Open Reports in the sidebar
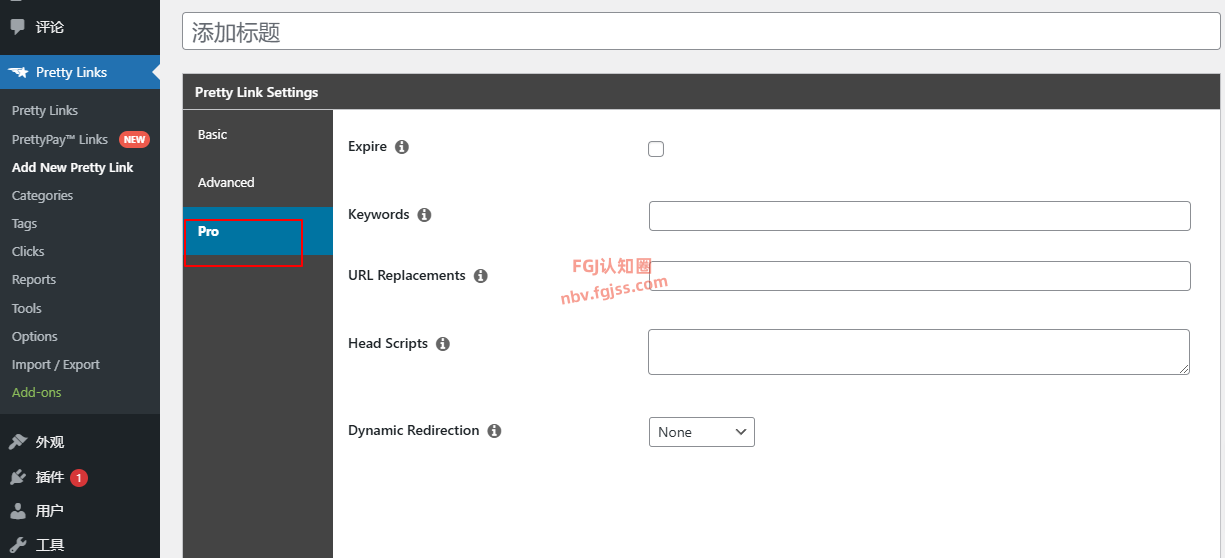This screenshot has height=558, width=1225. tap(34, 280)
